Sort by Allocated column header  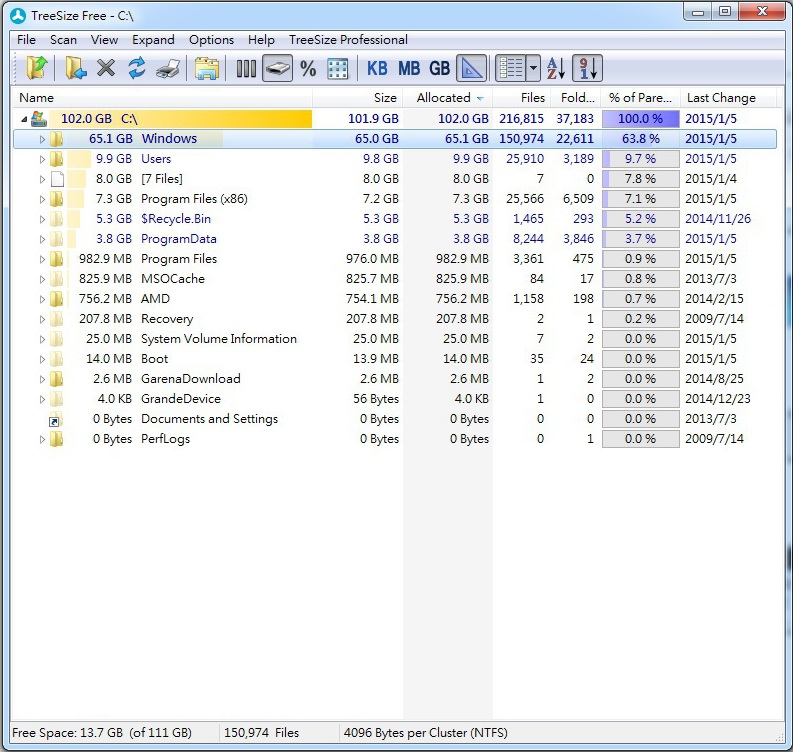click(x=443, y=98)
